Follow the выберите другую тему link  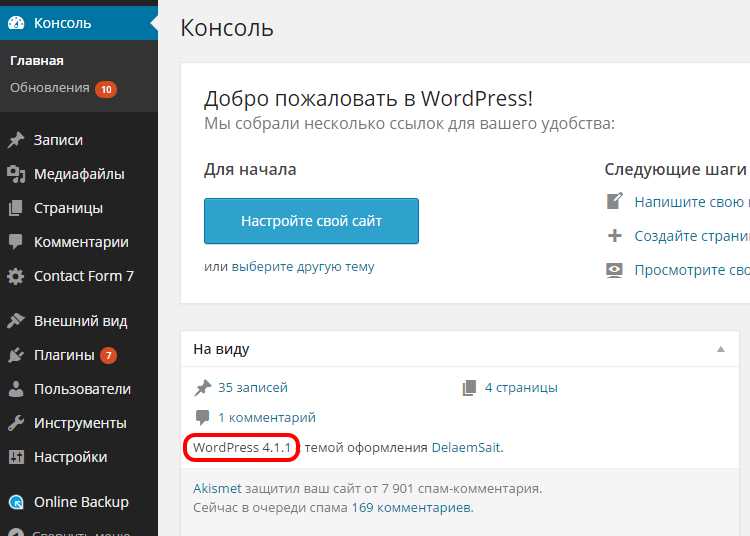(x=303, y=266)
